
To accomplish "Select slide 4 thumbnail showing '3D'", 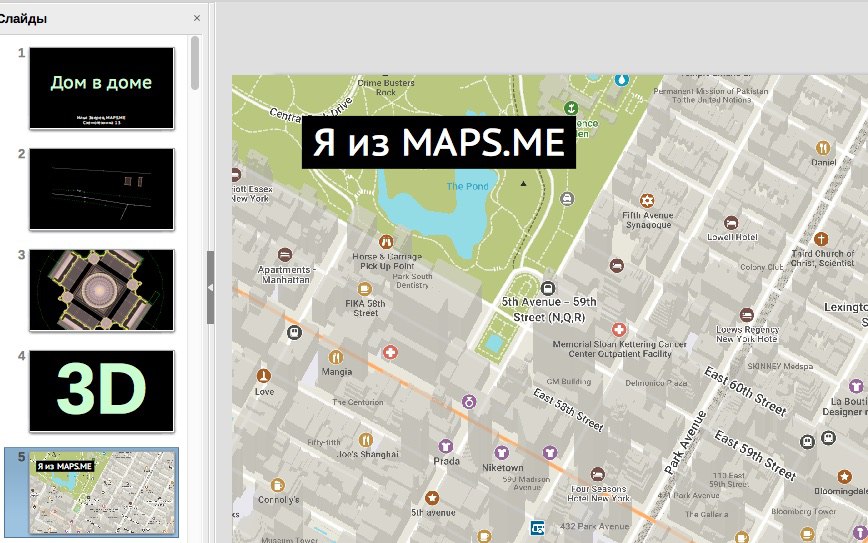I will [x=101, y=391].
